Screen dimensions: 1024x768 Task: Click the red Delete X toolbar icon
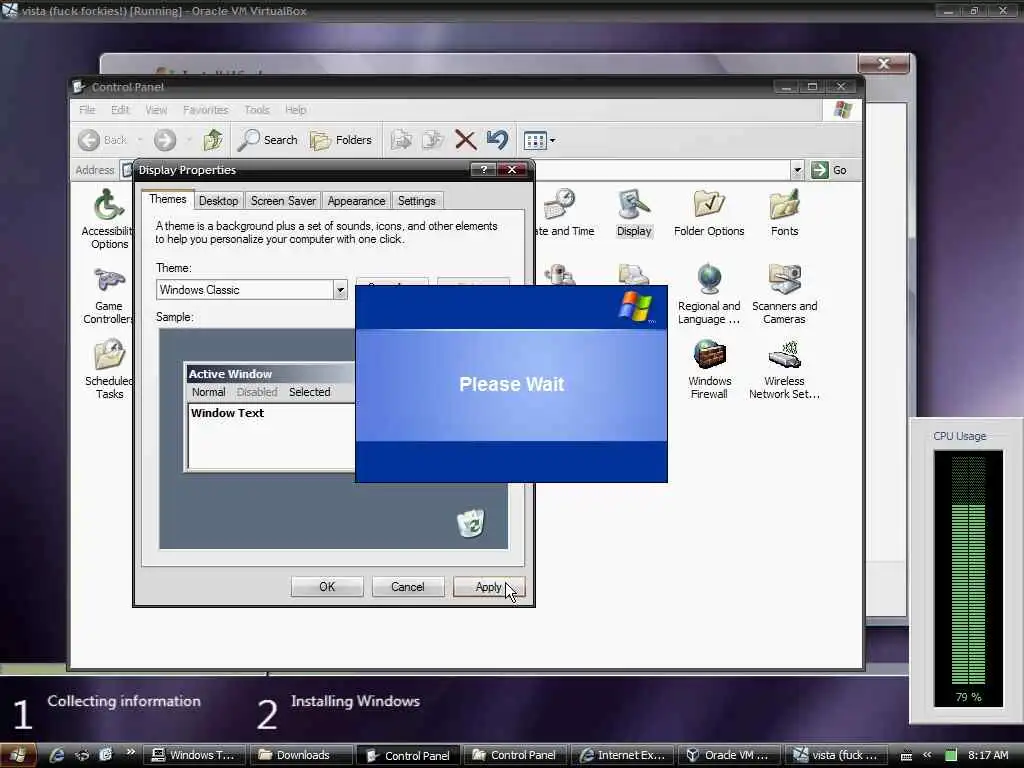click(x=465, y=140)
